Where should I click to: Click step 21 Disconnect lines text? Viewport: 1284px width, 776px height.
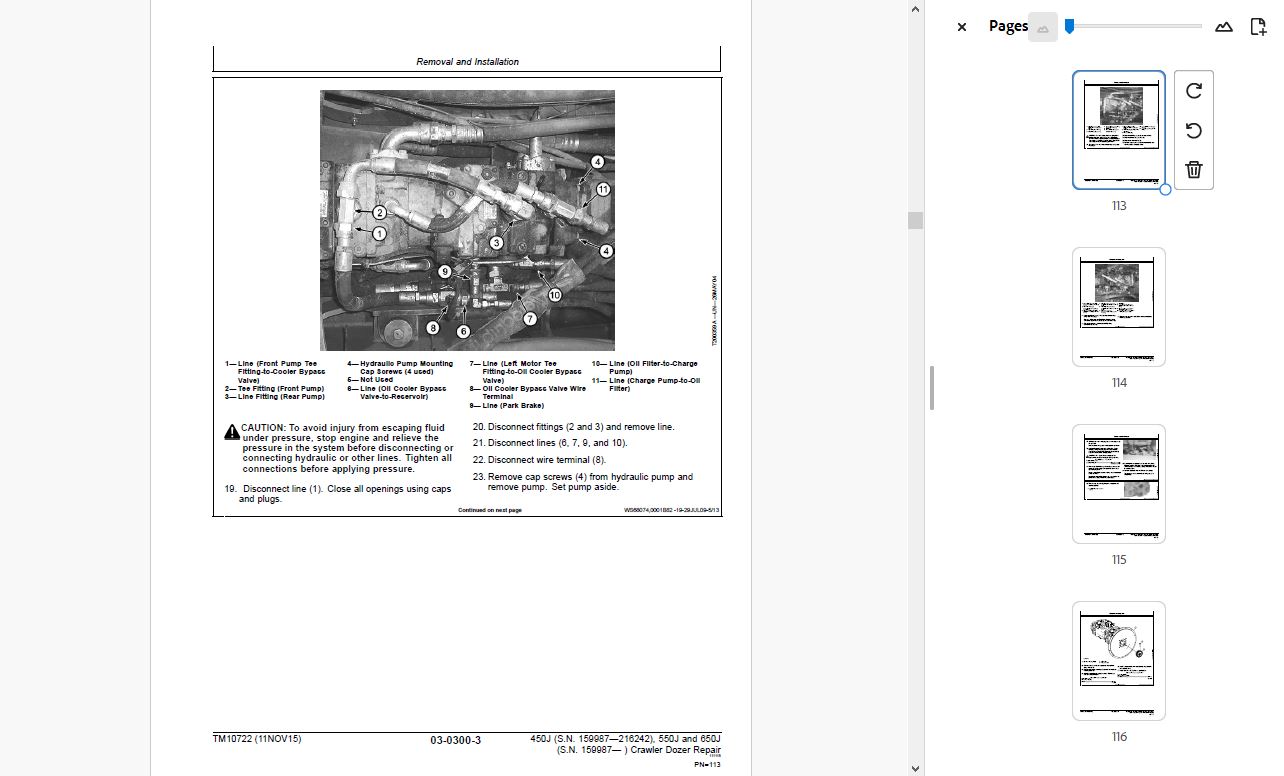(x=550, y=443)
